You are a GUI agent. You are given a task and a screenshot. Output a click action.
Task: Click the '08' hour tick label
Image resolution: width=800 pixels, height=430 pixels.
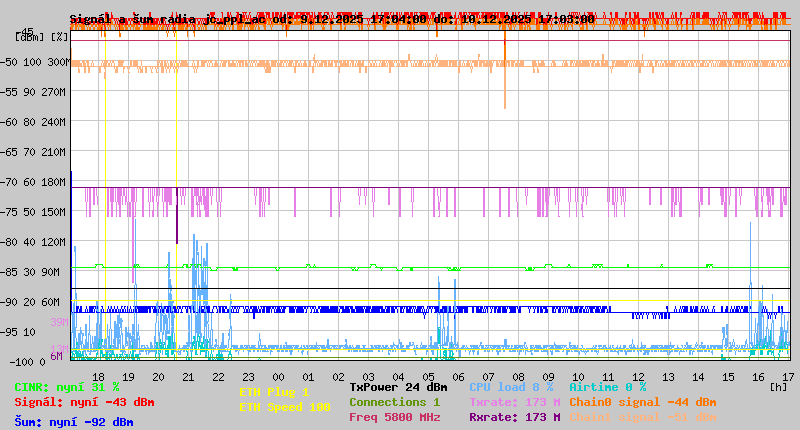(x=518, y=377)
